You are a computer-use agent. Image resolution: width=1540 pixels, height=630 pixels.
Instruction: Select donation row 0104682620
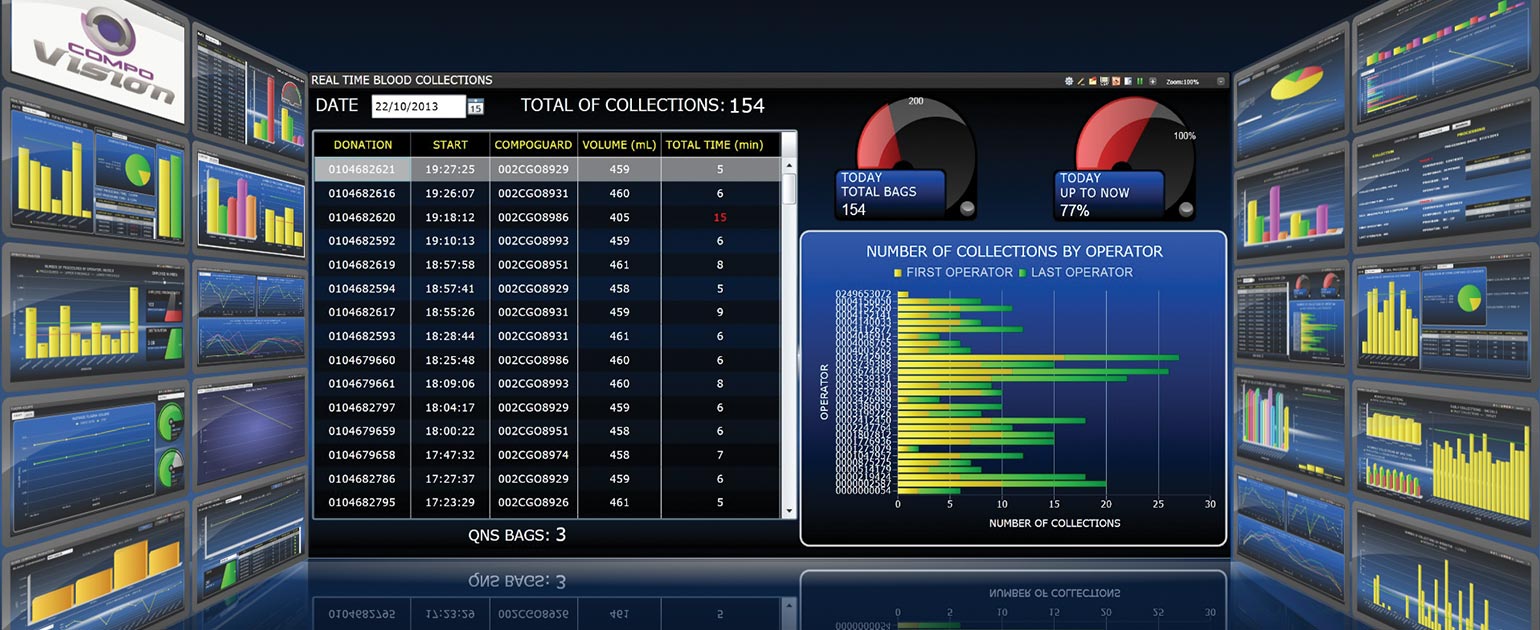[362, 217]
